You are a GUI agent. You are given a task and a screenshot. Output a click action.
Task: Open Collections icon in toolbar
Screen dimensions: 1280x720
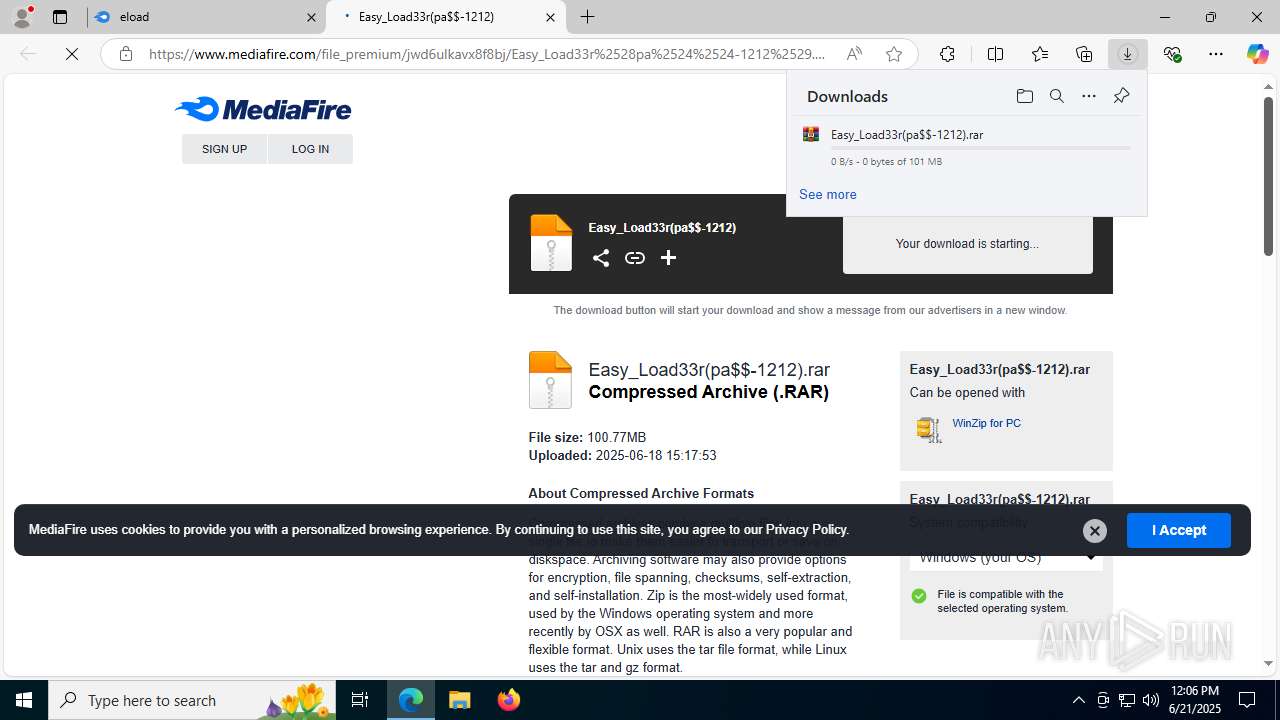coord(1084,54)
